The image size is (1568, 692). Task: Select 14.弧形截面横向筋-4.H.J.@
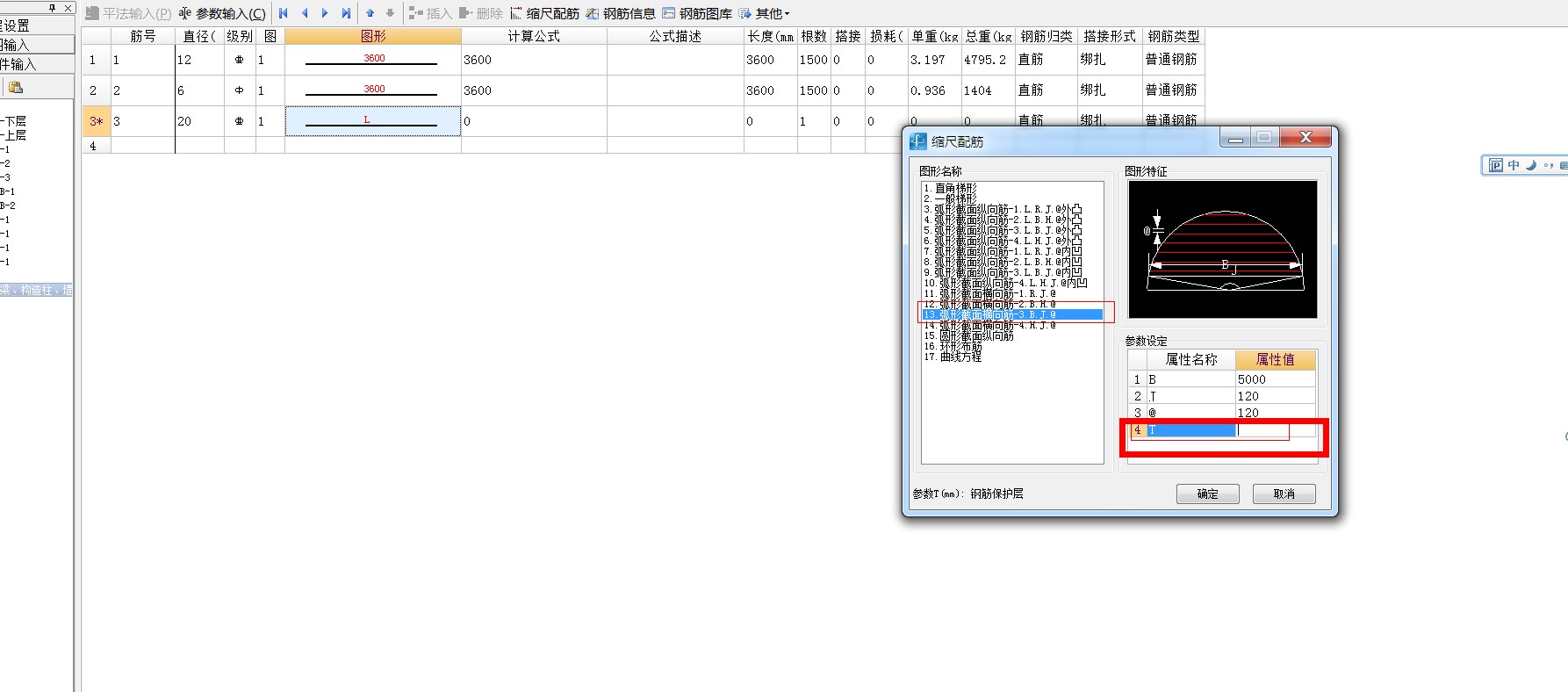coord(989,325)
